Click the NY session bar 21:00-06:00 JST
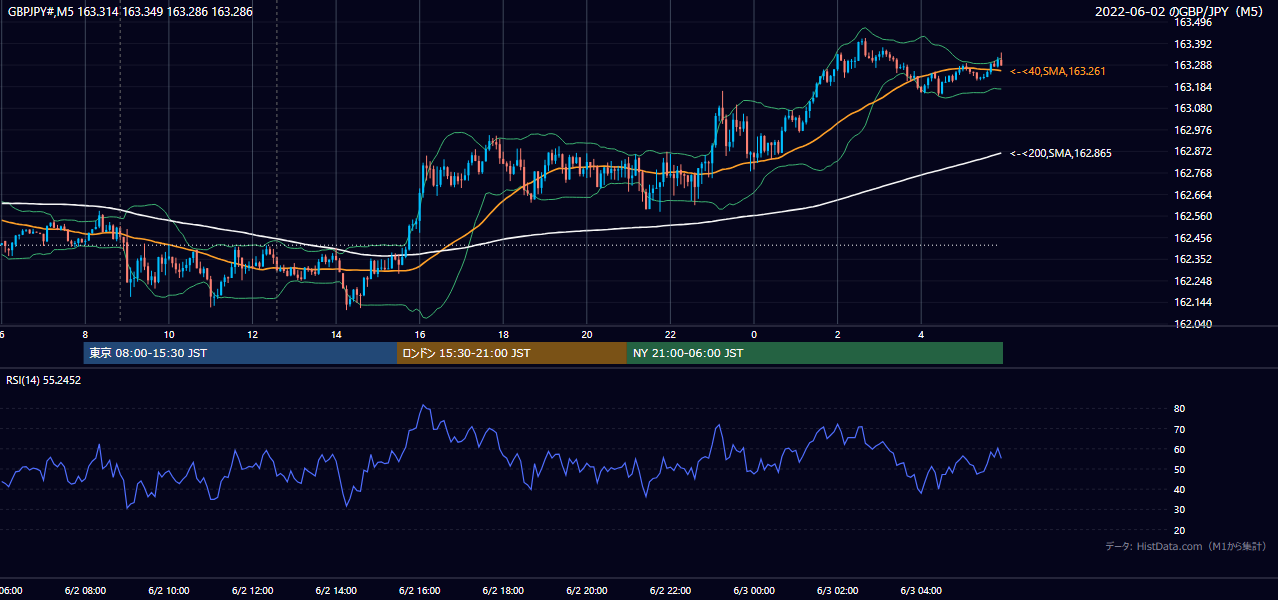Image resolution: width=1278 pixels, height=600 pixels. [x=815, y=353]
